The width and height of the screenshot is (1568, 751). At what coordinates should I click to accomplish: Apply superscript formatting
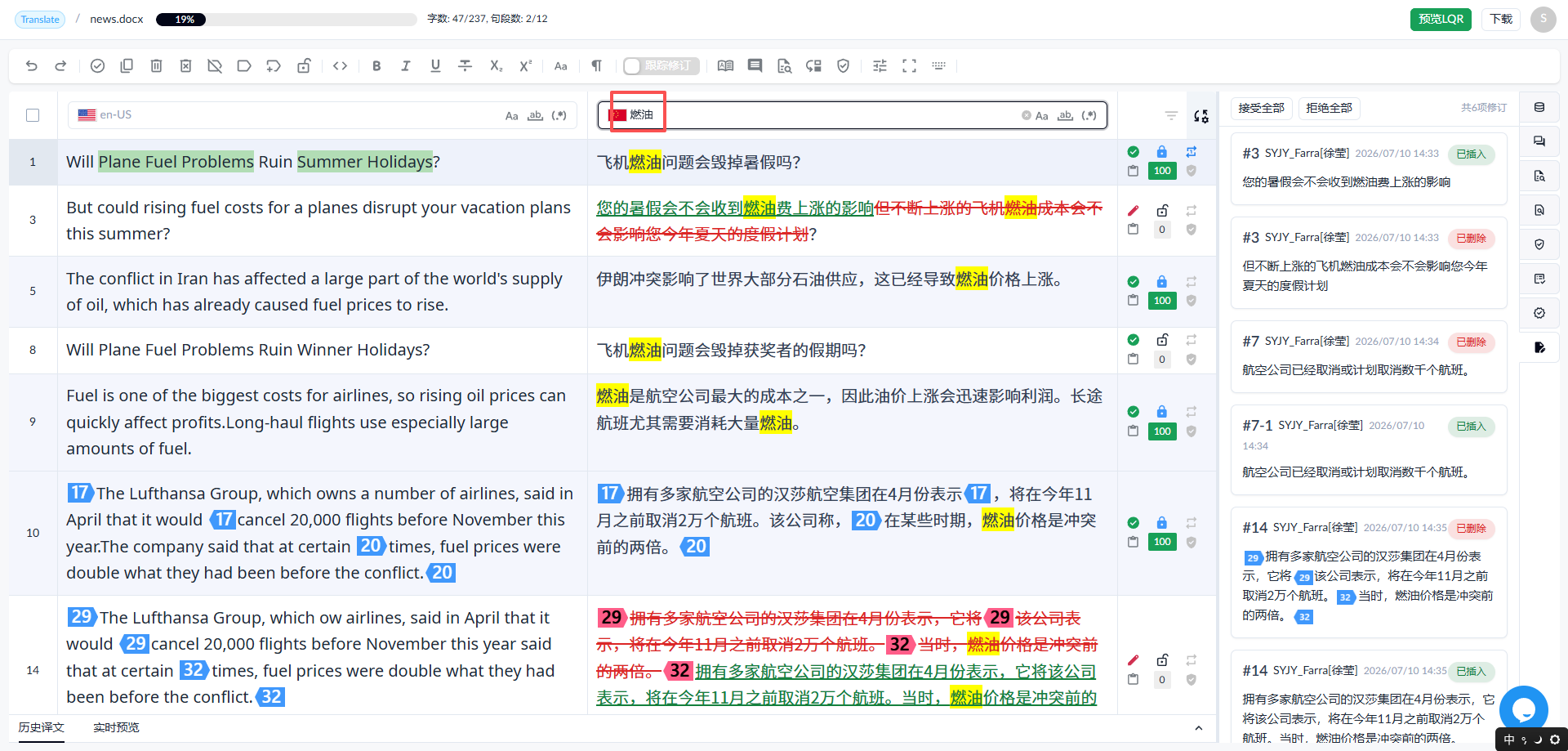[x=526, y=66]
